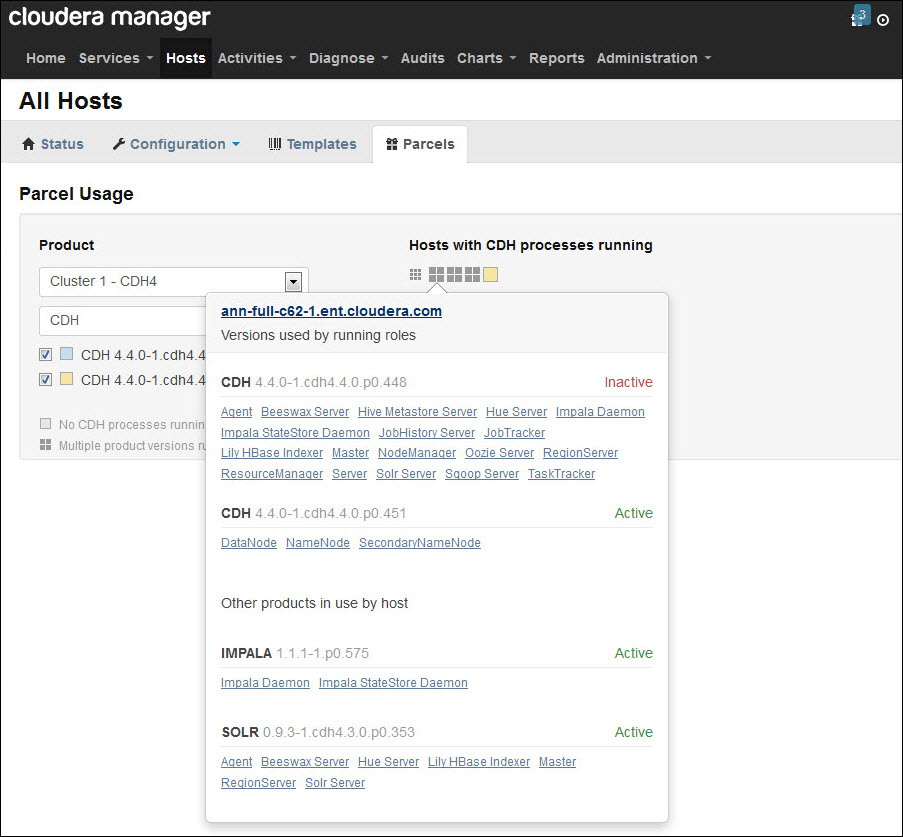Open the Oozie Server link
Screen dimensions: 903x837
499,453
